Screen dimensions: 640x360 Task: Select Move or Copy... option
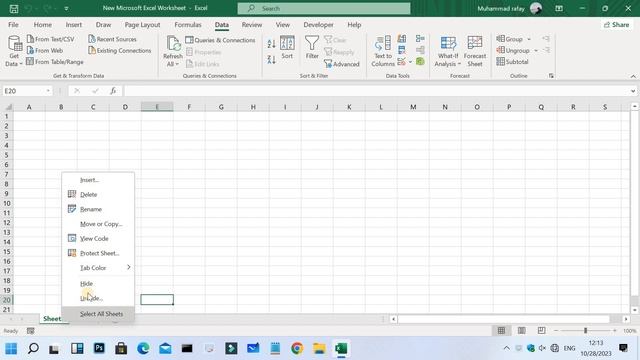click(x=98, y=224)
